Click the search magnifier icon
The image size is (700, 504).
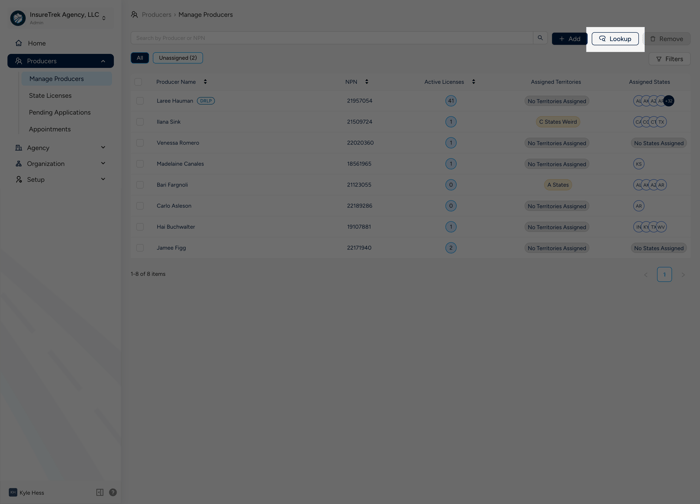tap(540, 38)
